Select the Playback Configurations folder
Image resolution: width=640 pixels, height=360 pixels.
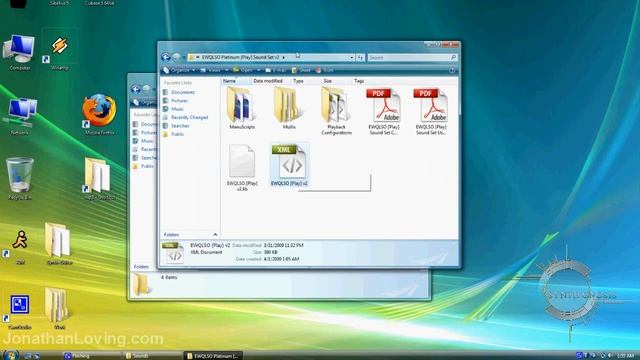tap(336, 111)
